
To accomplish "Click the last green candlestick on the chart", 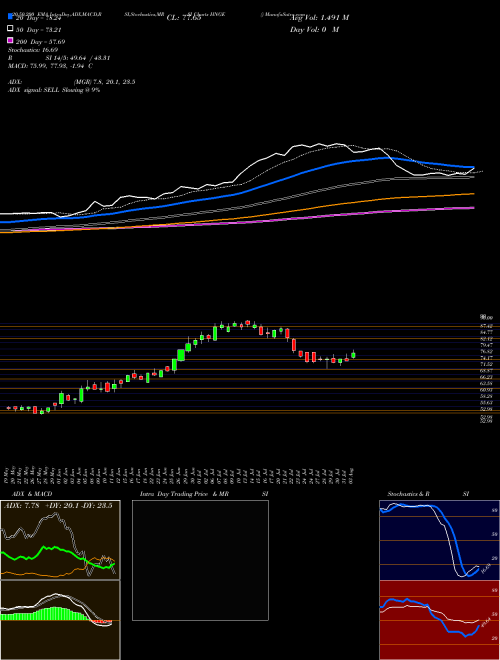I will click(353, 355).
